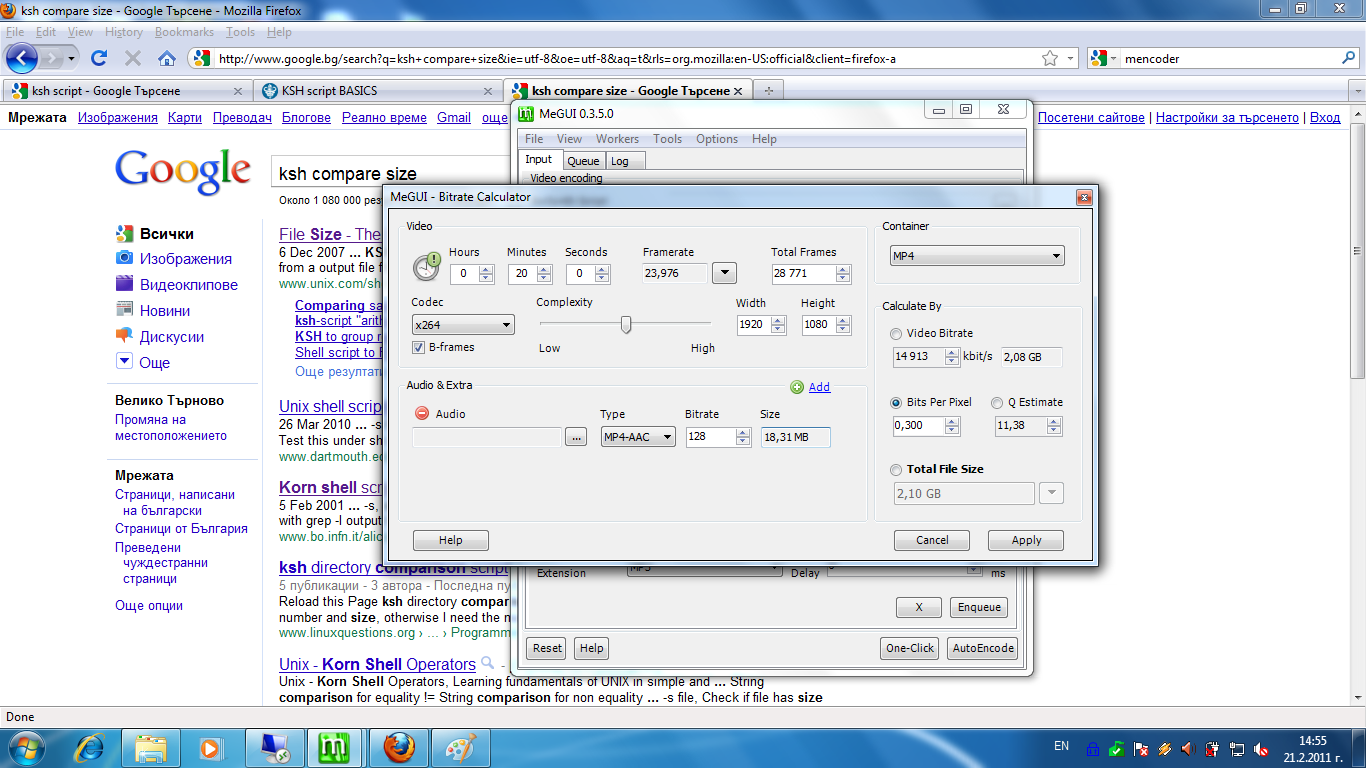Open MeGUI Options menu
Image resolution: width=1366 pixels, height=768 pixels.
pyautogui.click(x=717, y=139)
